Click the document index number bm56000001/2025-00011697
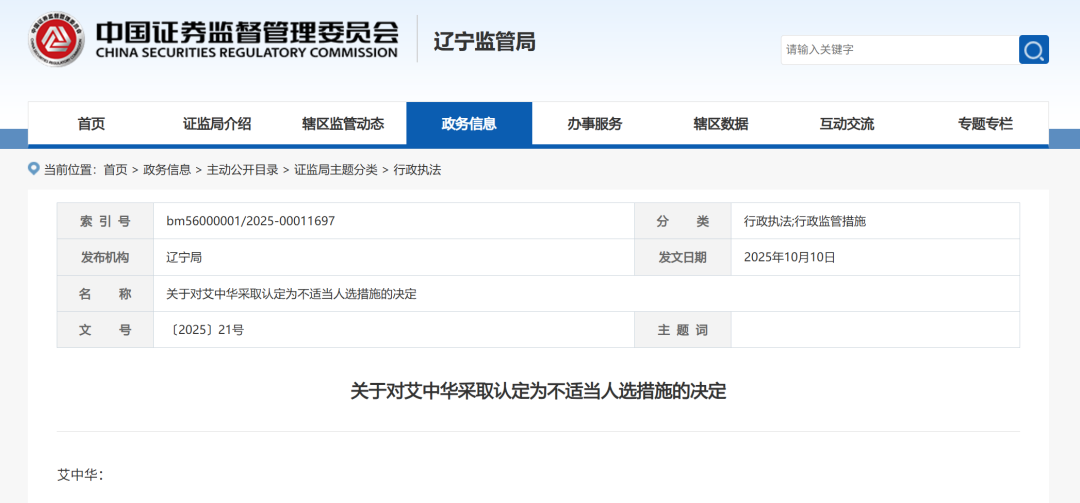This screenshot has height=503, width=1080. point(251,221)
